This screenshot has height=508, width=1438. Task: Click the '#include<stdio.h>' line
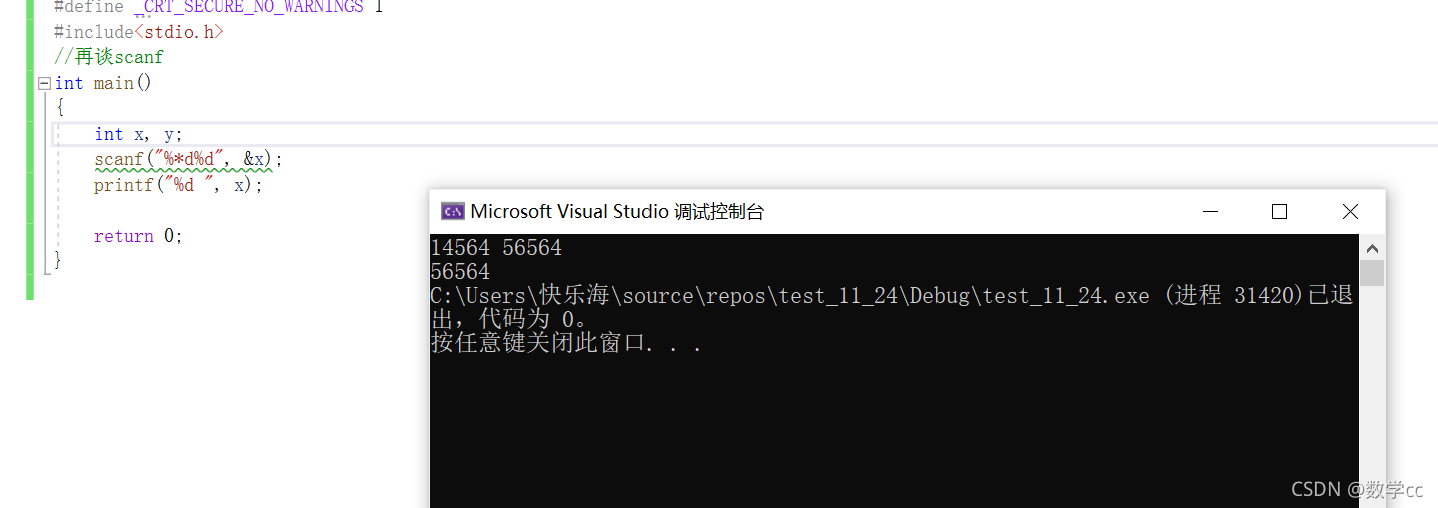tap(139, 32)
